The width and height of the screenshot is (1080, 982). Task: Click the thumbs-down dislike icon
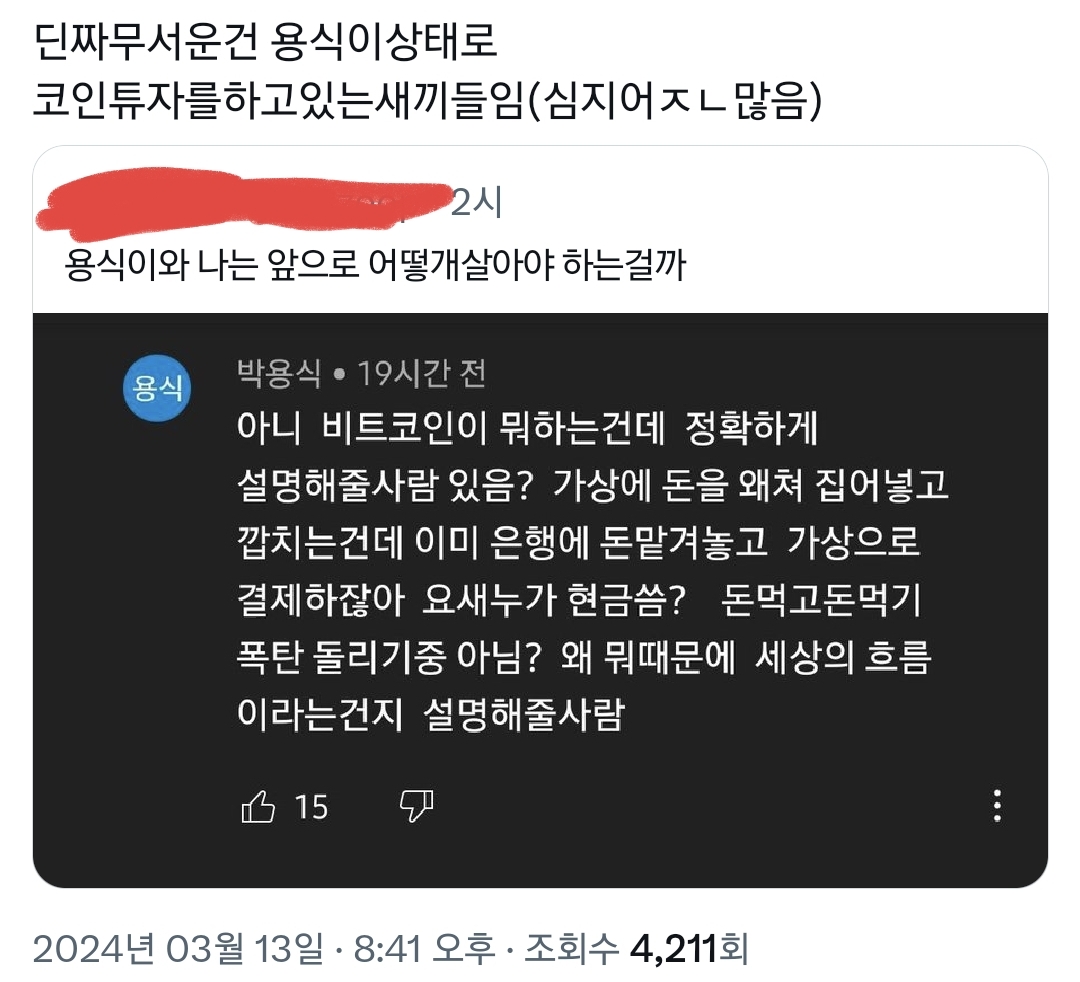tap(416, 806)
